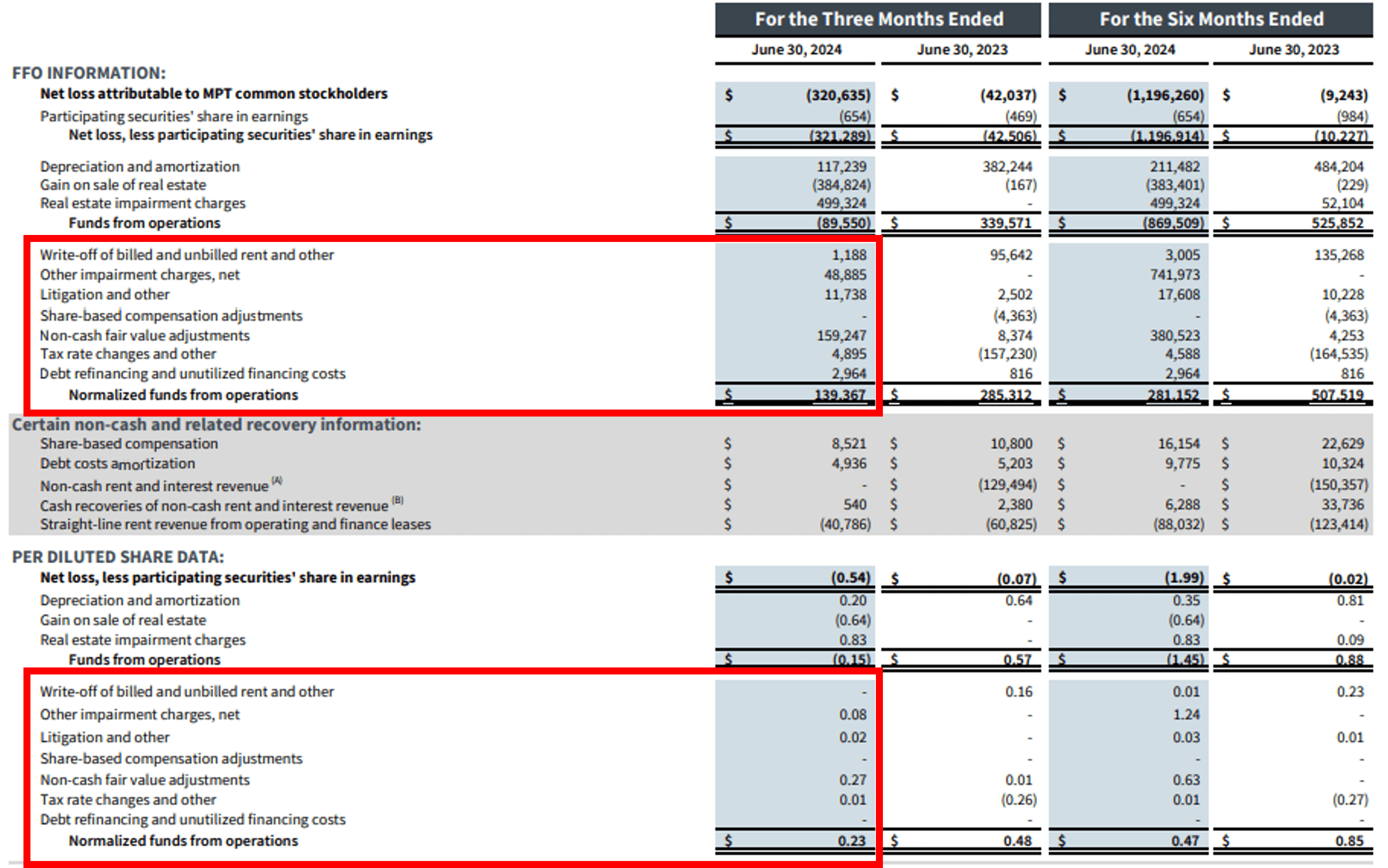Click the 'FFO INFORMATION:' section label
Screen dimensions: 1388x868
pos(88,73)
